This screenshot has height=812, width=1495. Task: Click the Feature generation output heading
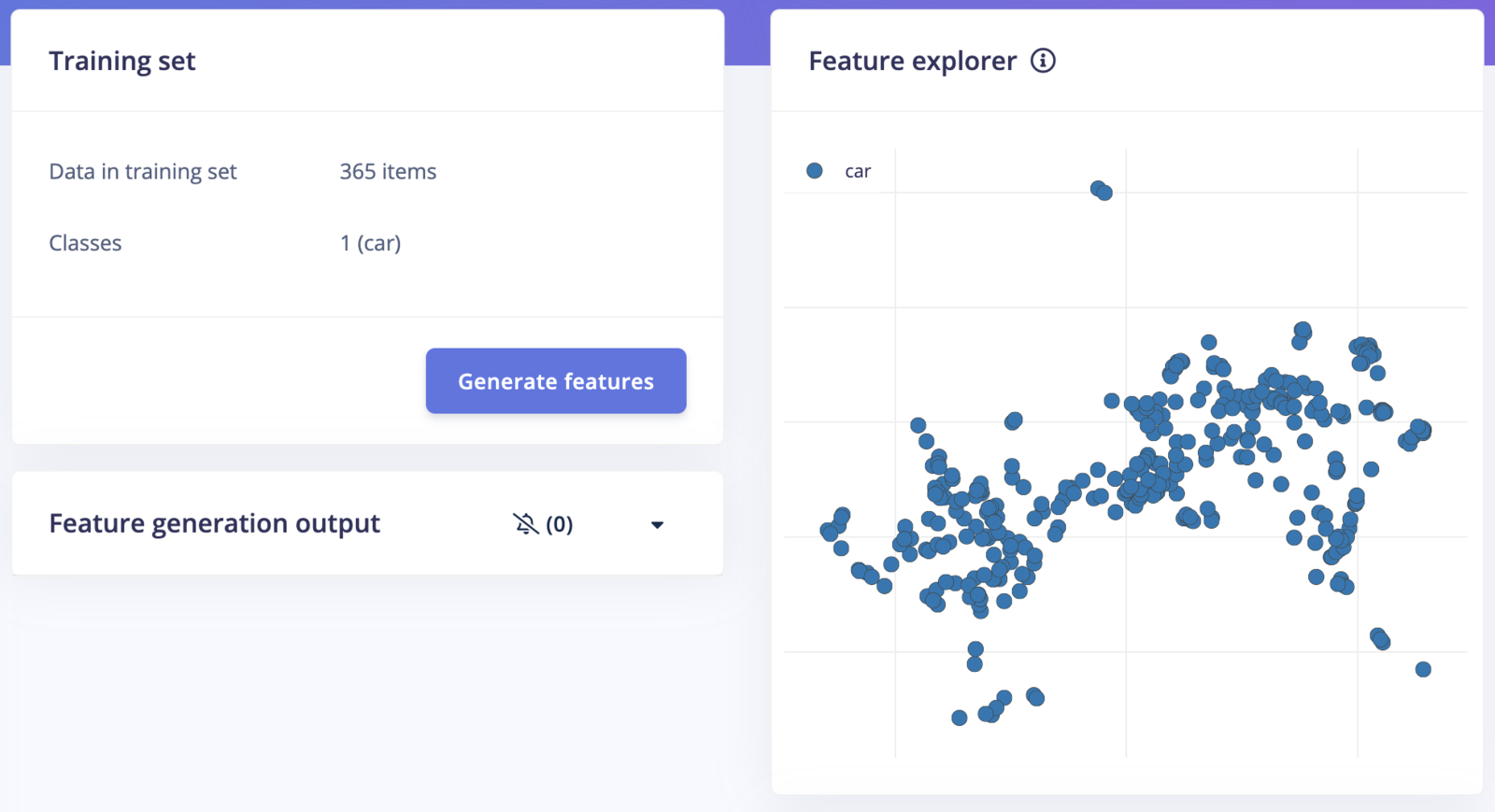[214, 523]
